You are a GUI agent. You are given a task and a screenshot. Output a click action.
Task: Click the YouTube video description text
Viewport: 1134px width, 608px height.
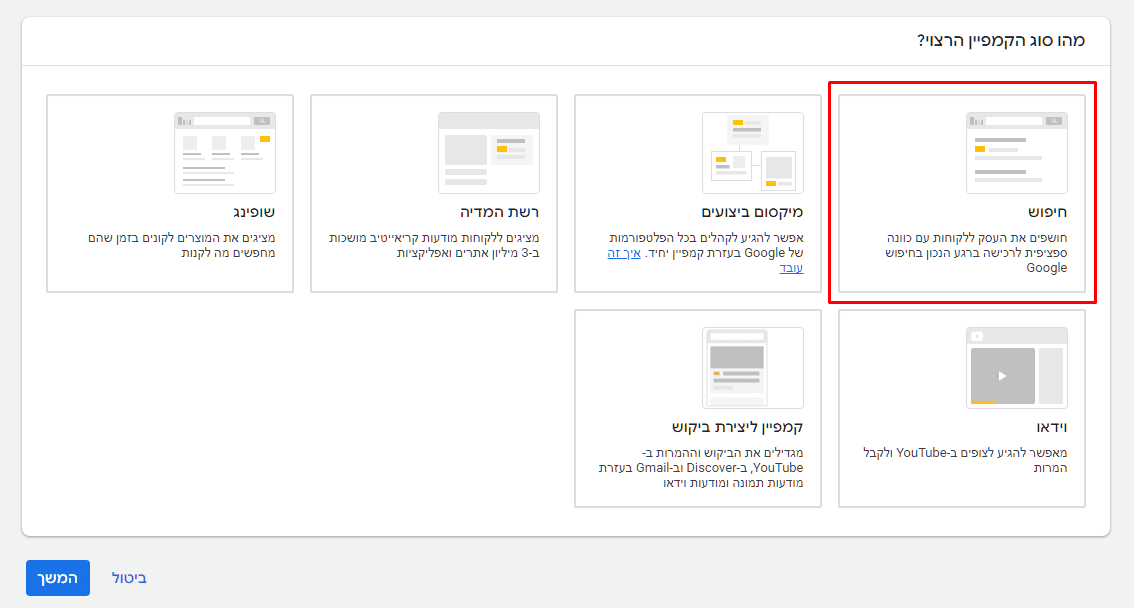[x=965, y=460]
